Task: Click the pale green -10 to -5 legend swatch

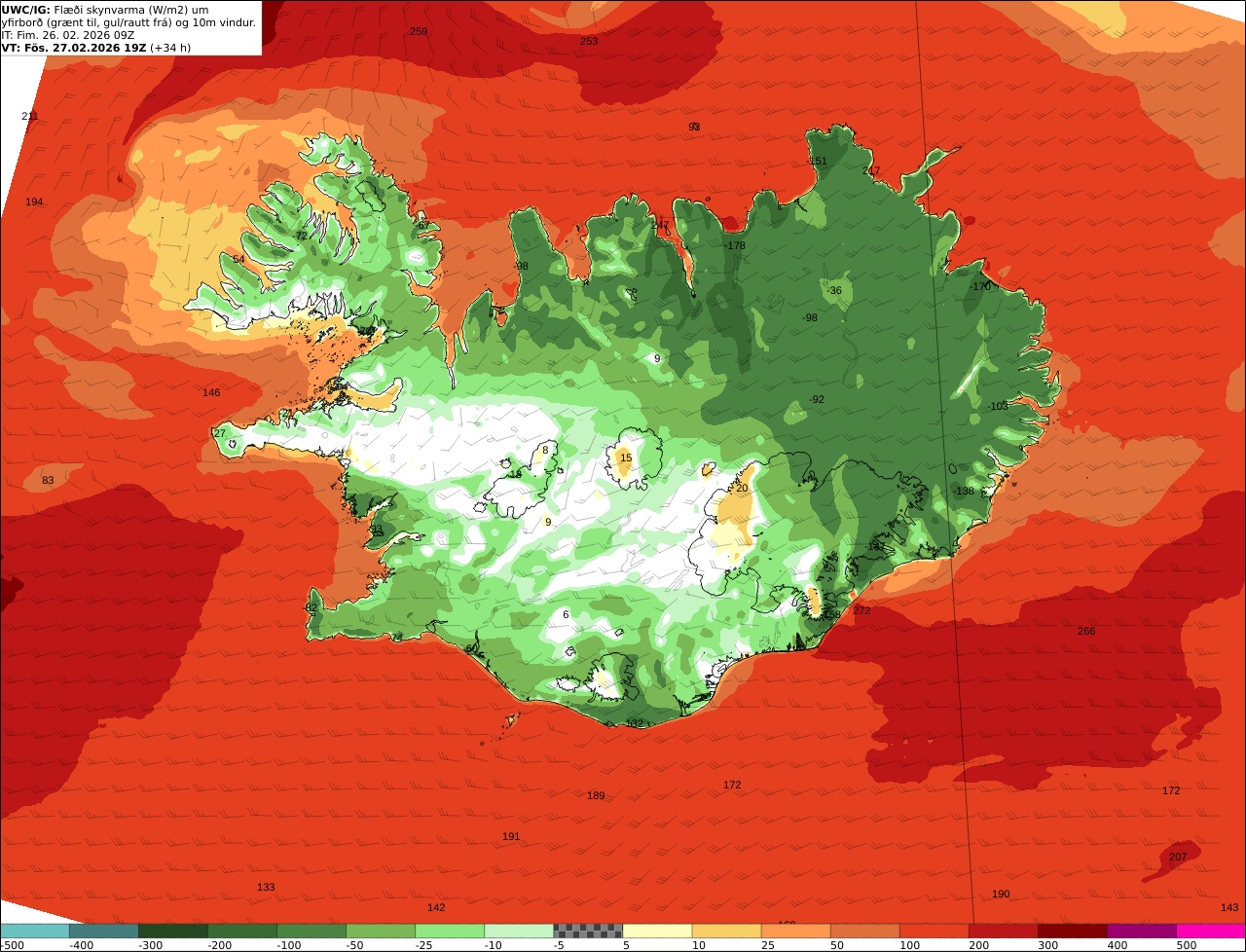Action: (x=519, y=931)
